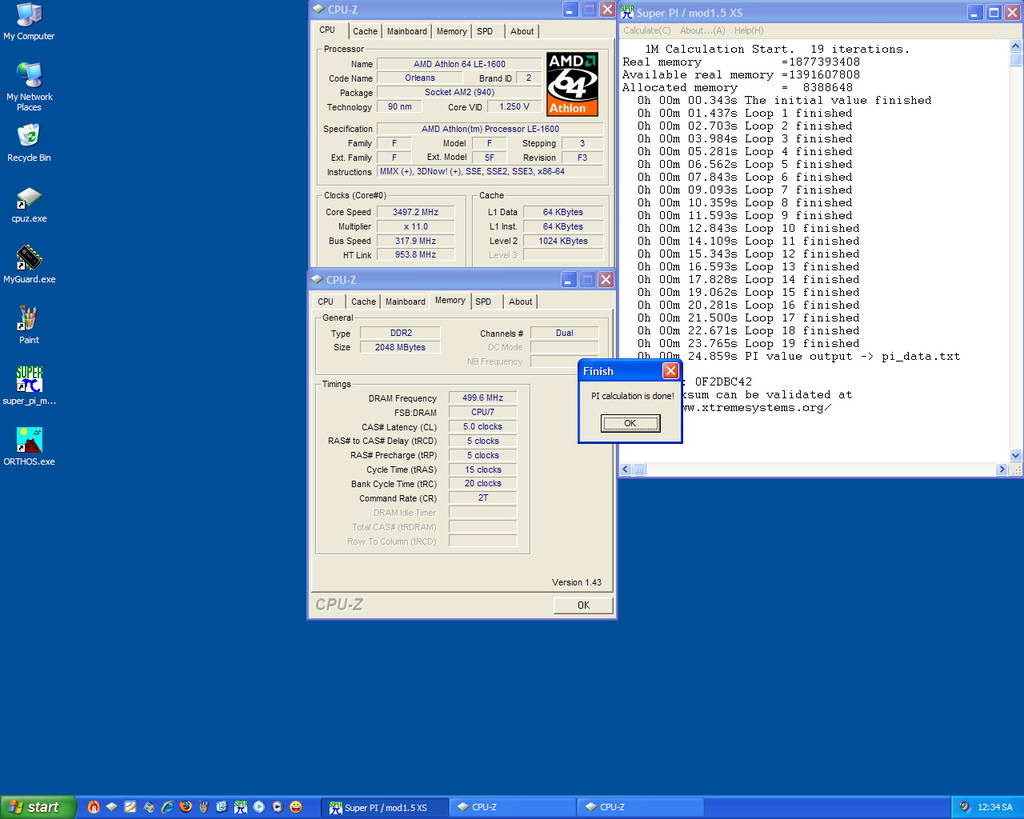Click the taskbar clock showing 12:34 SA
The width and height of the screenshot is (1024, 819).
click(x=995, y=807)
